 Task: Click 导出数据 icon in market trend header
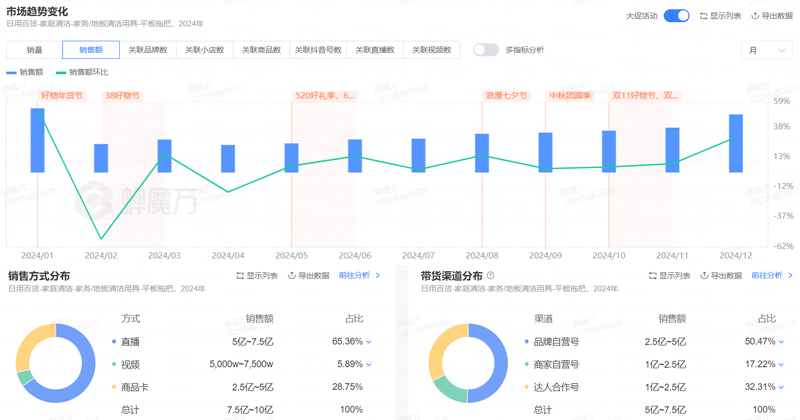(x=756, y=16)
